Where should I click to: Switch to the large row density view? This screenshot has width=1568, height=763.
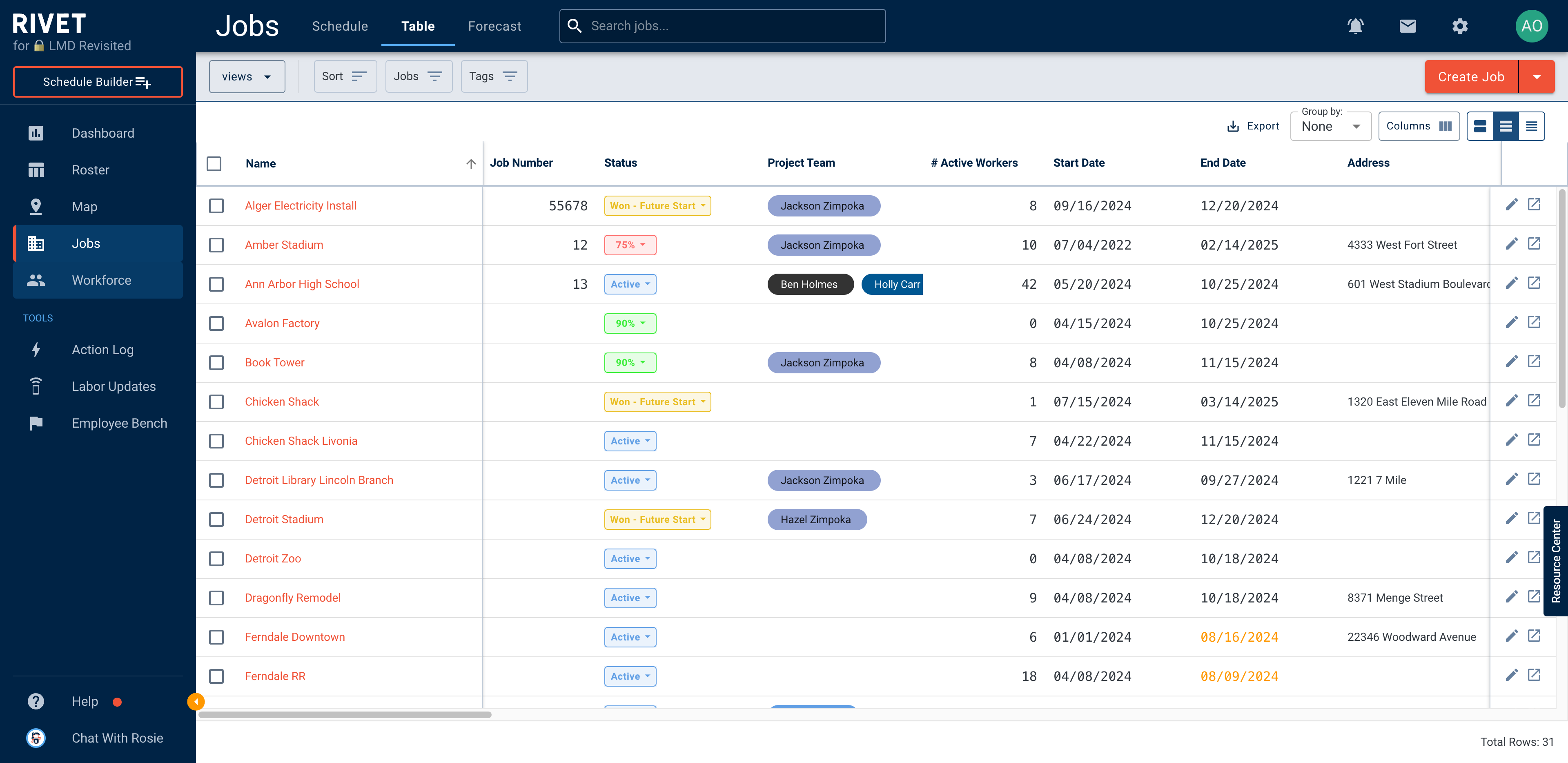point(1480,126)
